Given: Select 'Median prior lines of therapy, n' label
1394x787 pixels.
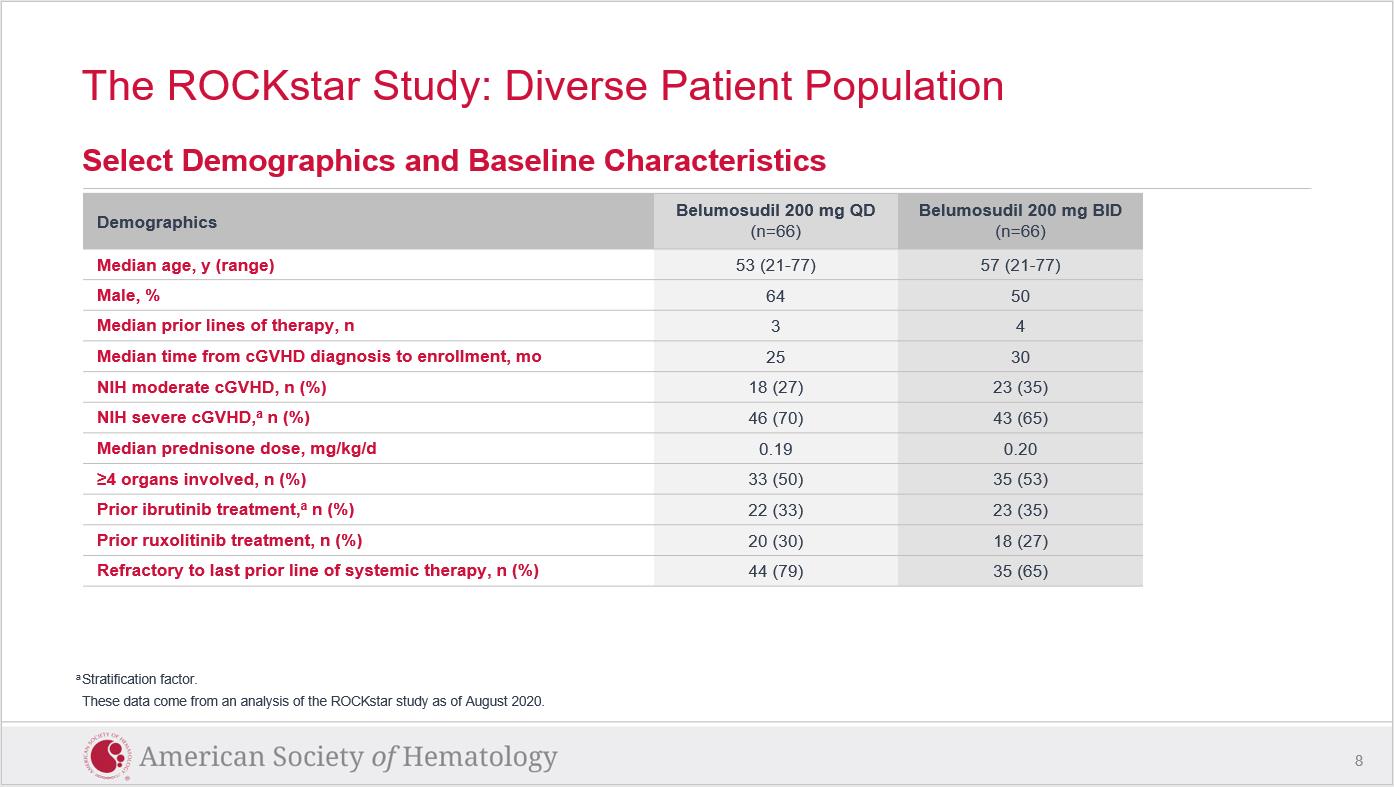Looking at the screenshot, I should coord(226,326).
